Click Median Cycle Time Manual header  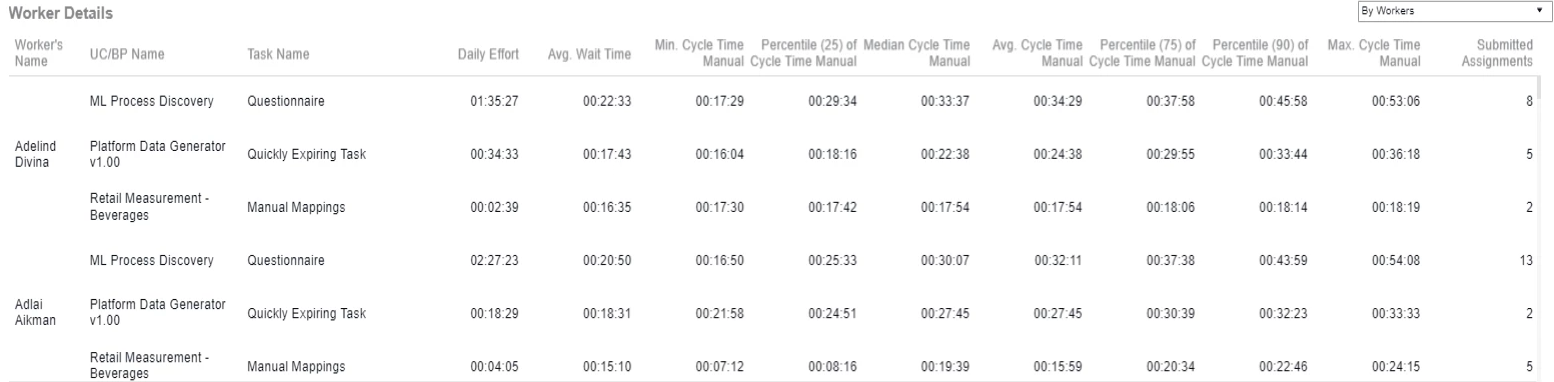click(915, 53)
